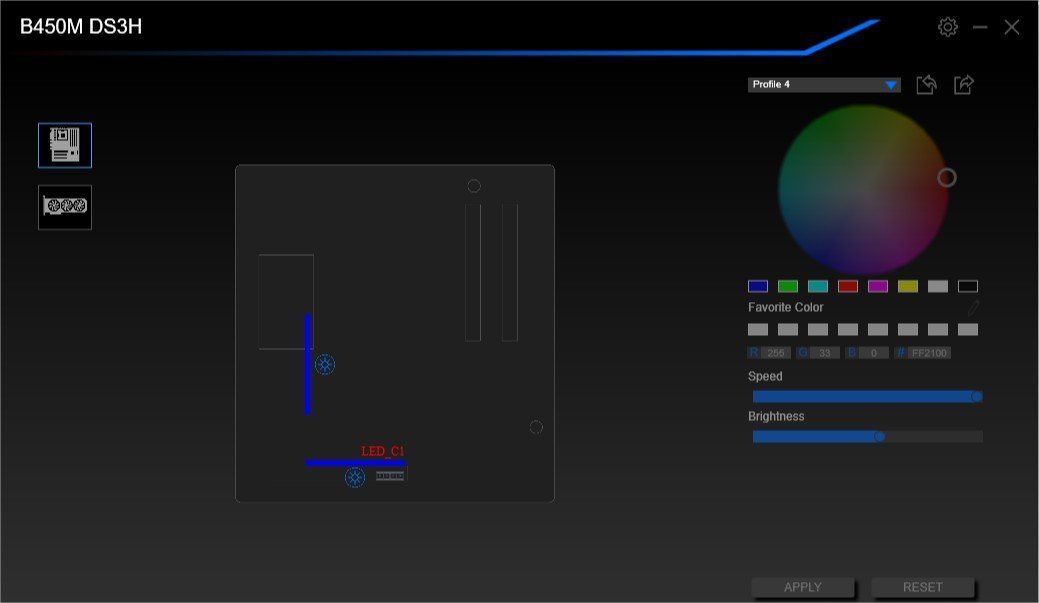Pick the blue preset color swatch
Viewport: 1039px width, 603px height.
tap(757, 286)
